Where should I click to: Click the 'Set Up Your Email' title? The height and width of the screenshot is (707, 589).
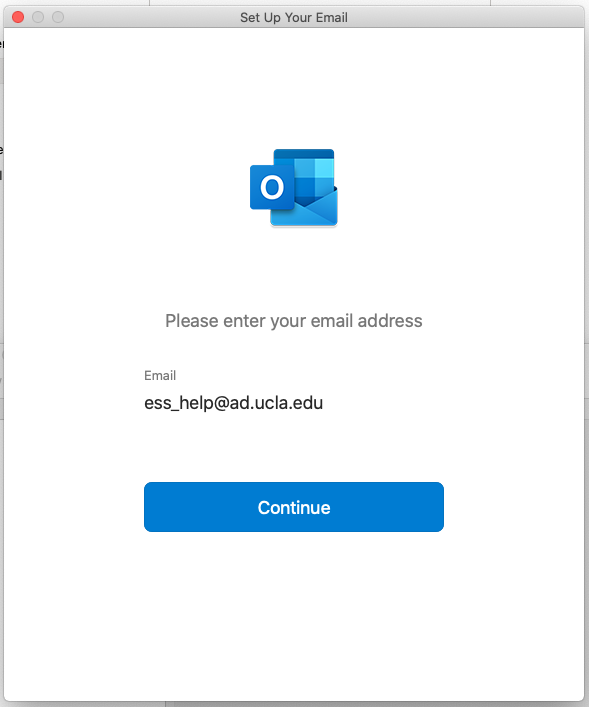294,18
